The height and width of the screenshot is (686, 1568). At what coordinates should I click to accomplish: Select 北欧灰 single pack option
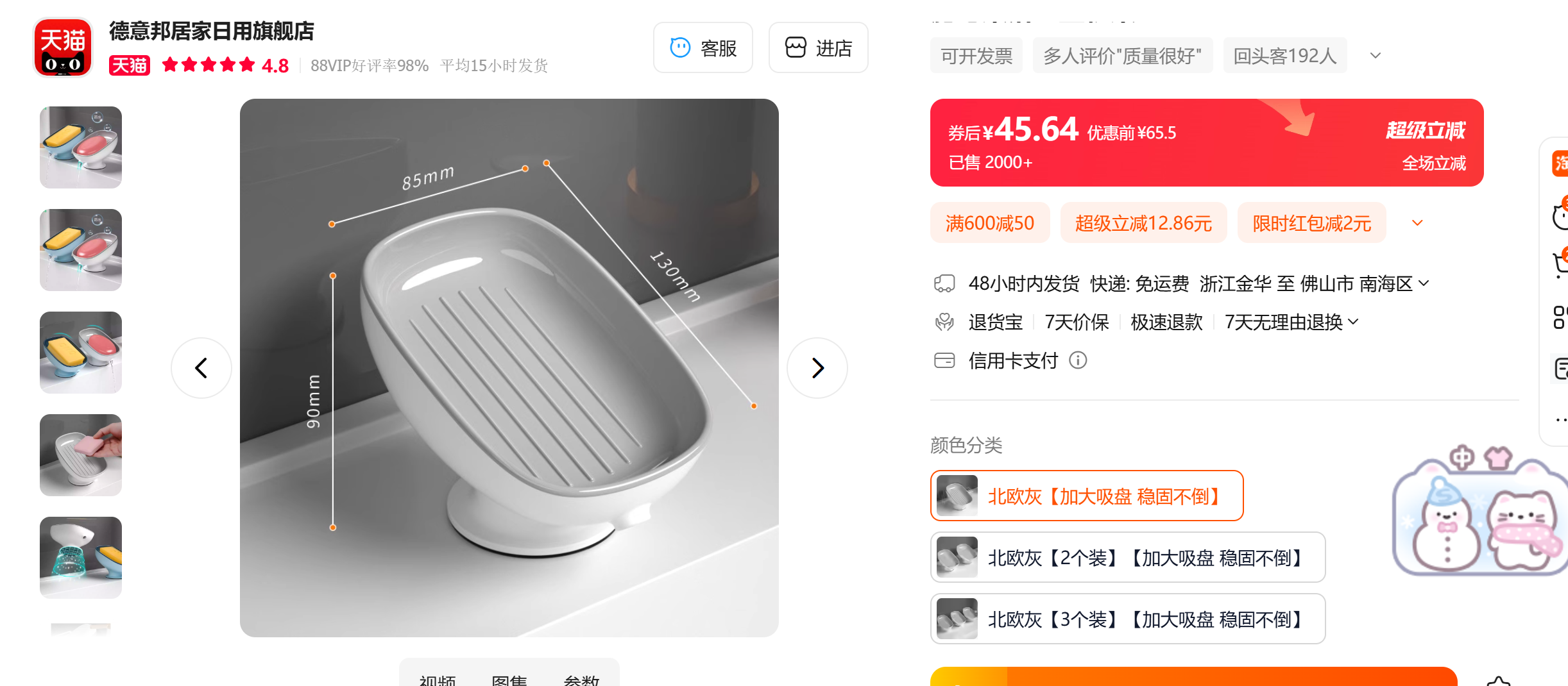tap(1086, 496)
